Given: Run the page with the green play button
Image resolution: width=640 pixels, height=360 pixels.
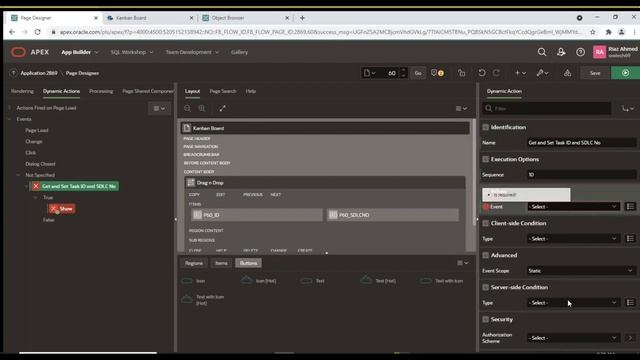Looking at the screenshot, I should click(x=625, y=73).
